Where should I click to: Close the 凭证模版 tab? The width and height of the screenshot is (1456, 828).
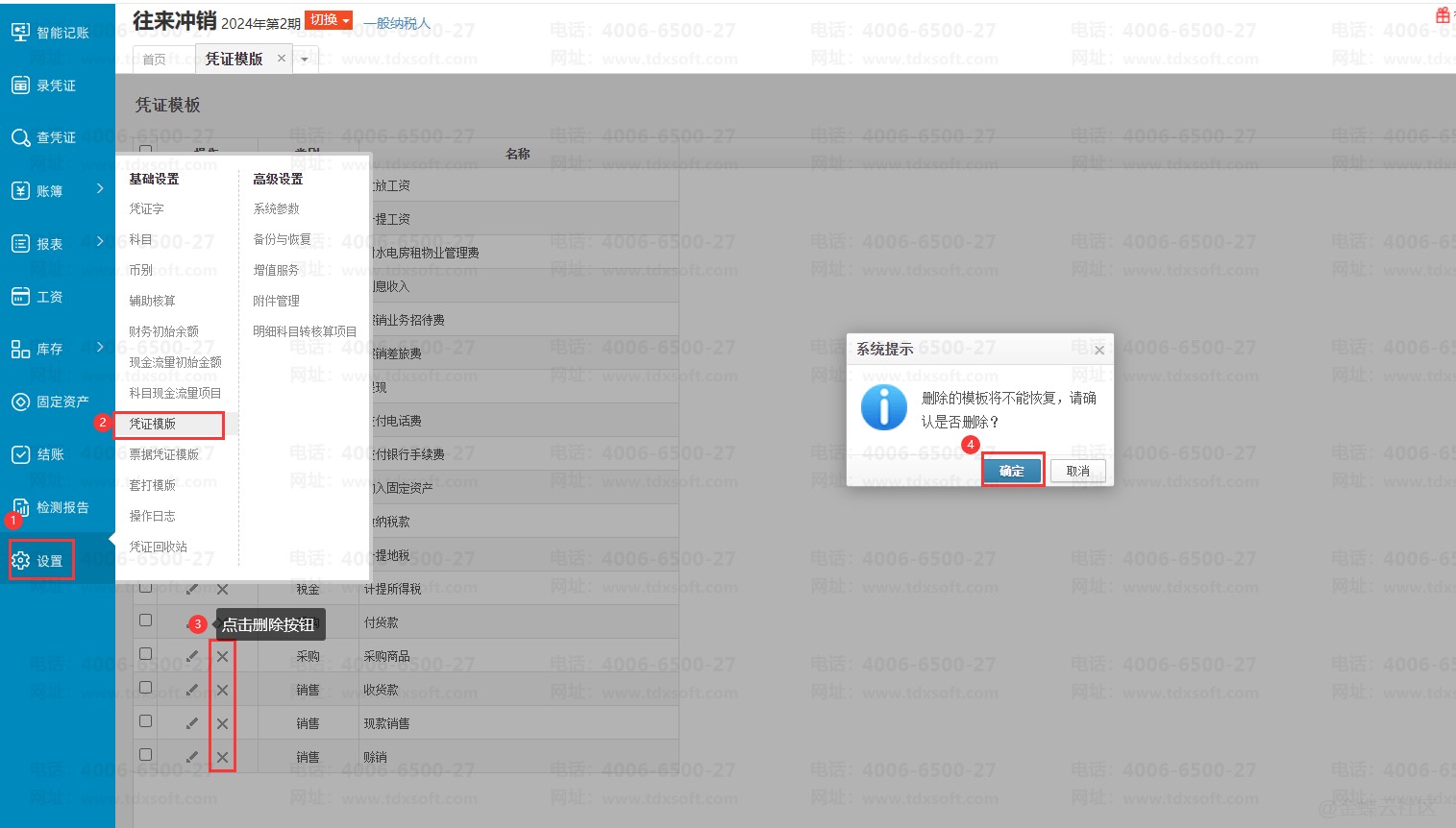282,59
